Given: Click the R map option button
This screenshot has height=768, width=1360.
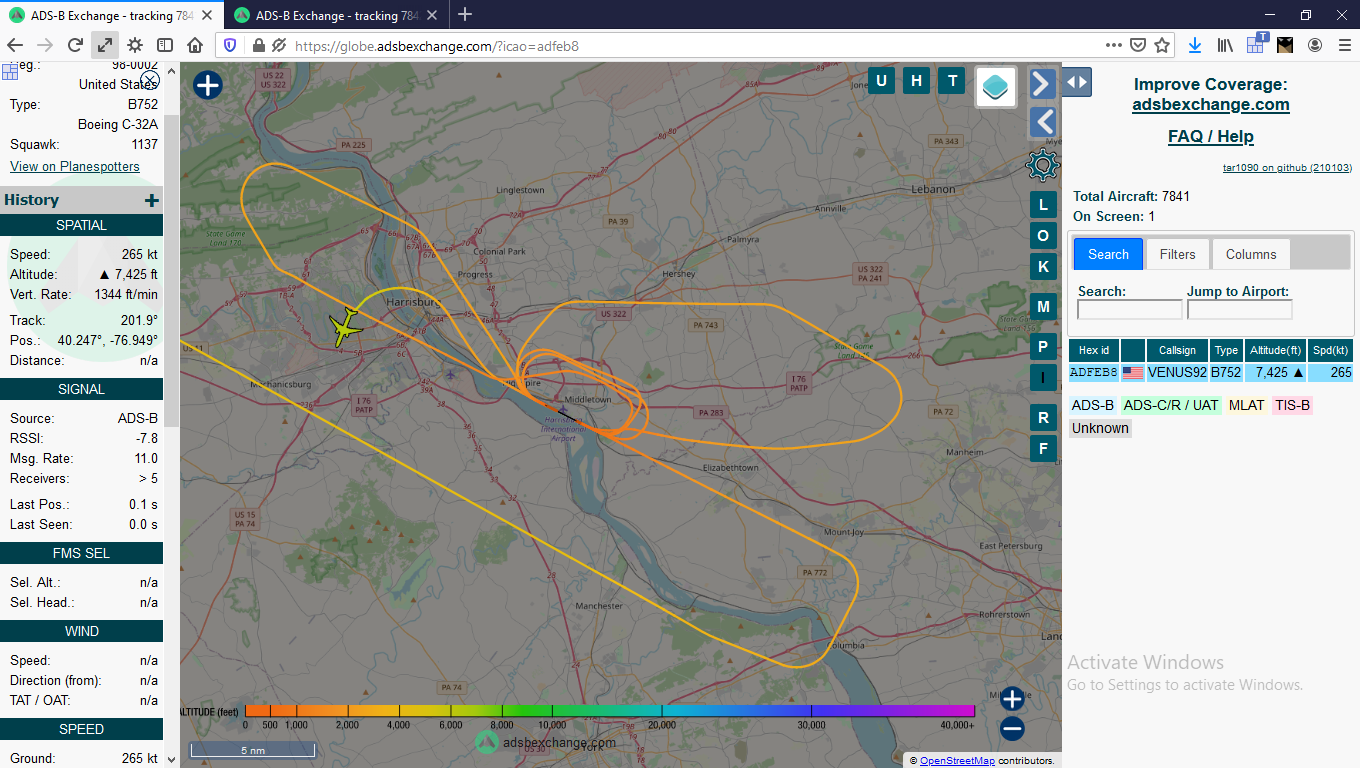Looking at the screenshot, I should point(1043,418).
